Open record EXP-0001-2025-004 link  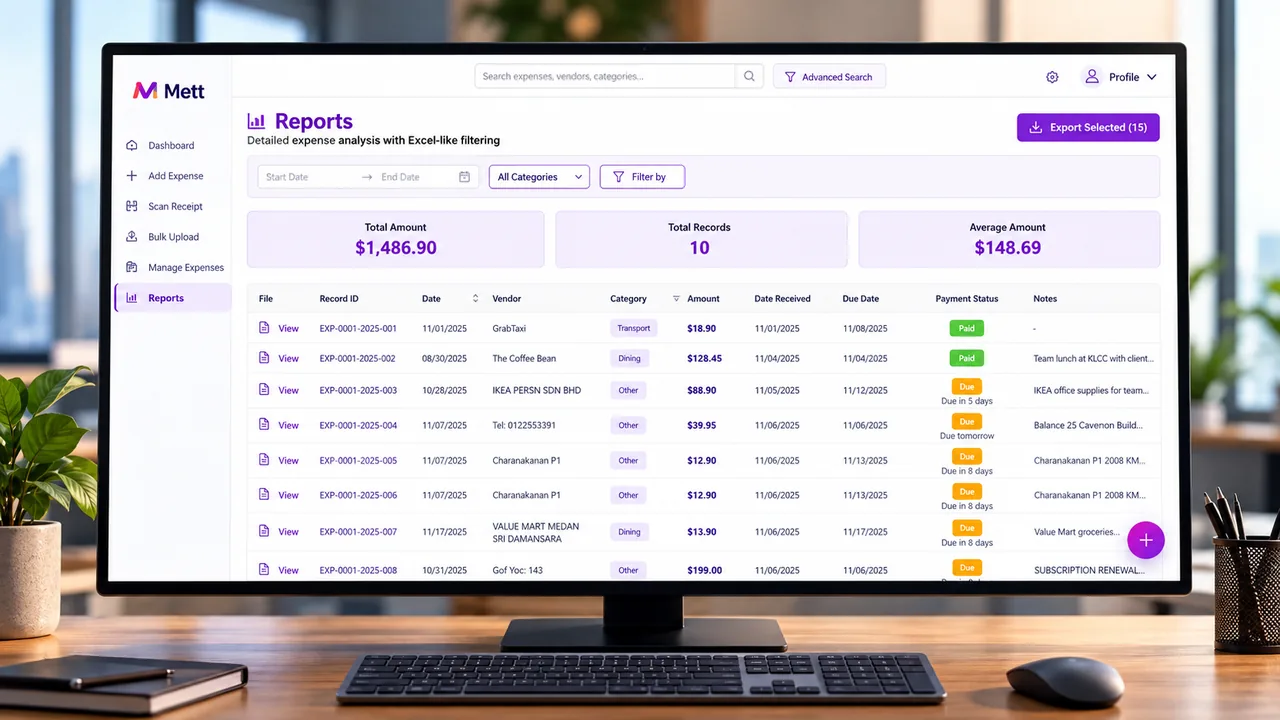(358, 425)
